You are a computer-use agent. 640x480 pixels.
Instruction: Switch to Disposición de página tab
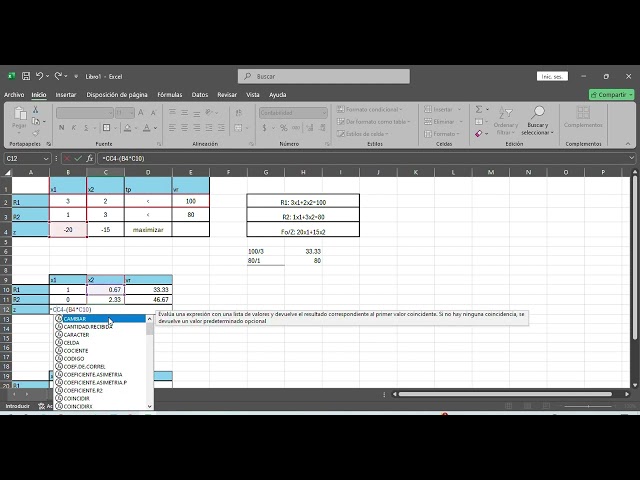coord(117,95)
